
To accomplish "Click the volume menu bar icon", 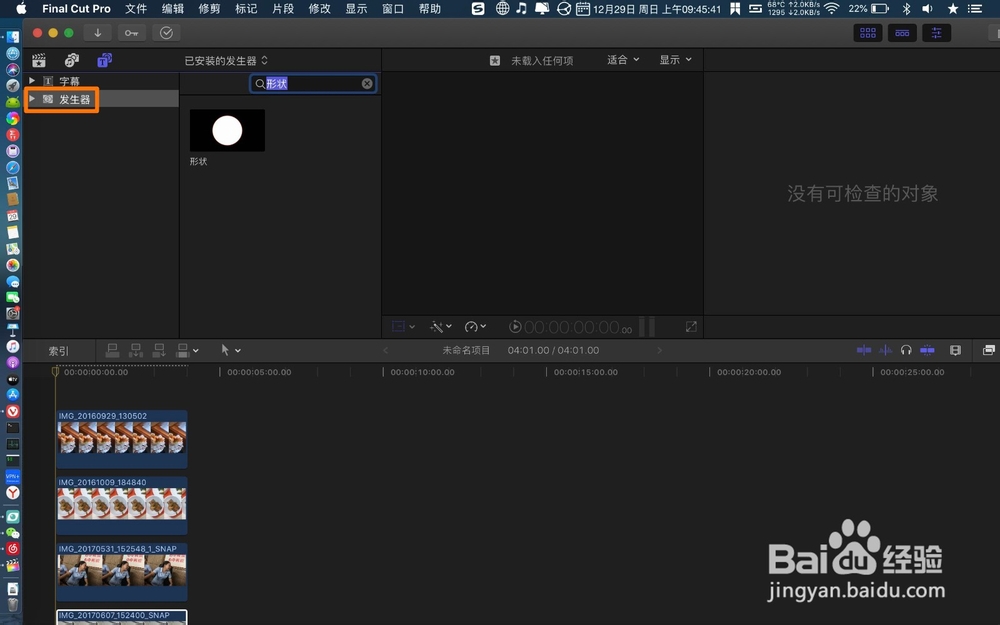I will tap(927, 8).
